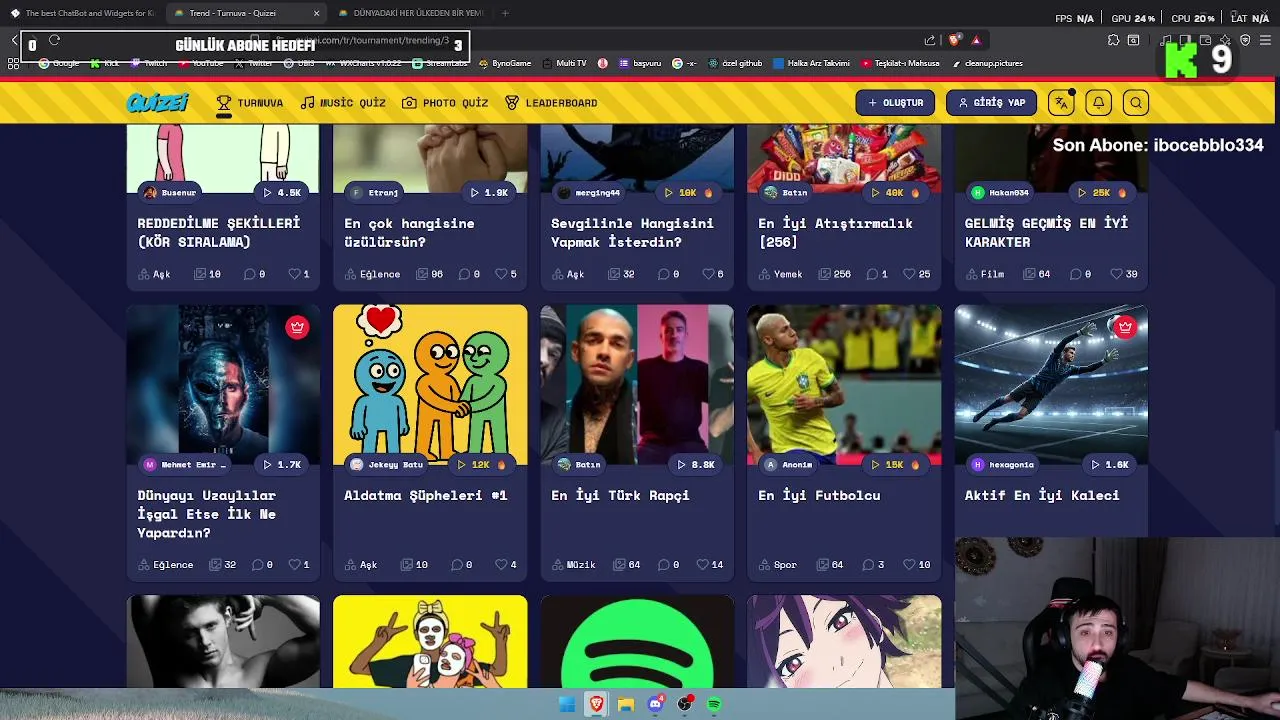Open GELMİŞ GEÇMİŞ EN İYİ KARAKTER title
Viewport: 1280px width, 720px height.
(1046, 232)
